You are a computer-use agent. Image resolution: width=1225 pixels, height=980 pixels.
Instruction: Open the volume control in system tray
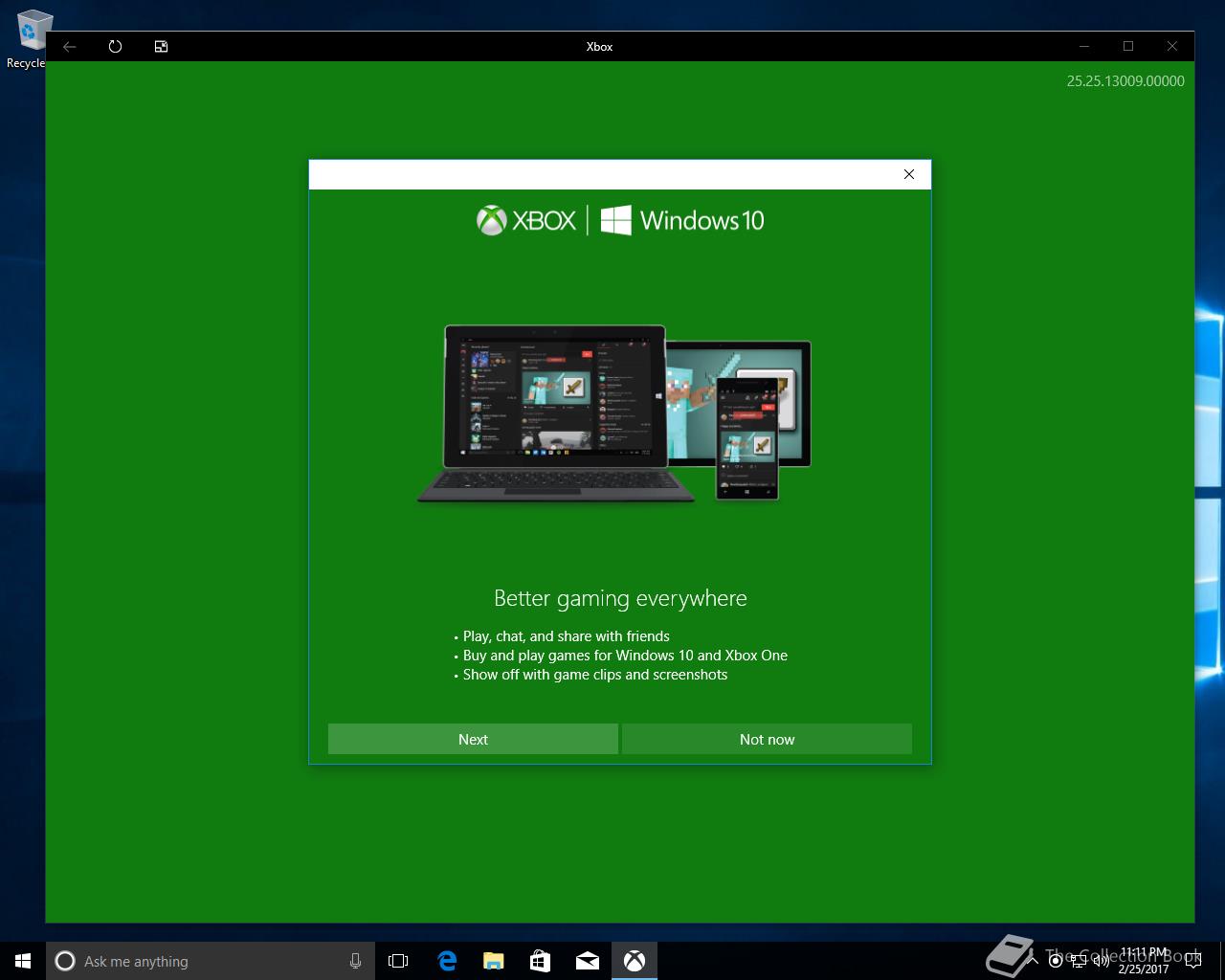coord(1101,961)
